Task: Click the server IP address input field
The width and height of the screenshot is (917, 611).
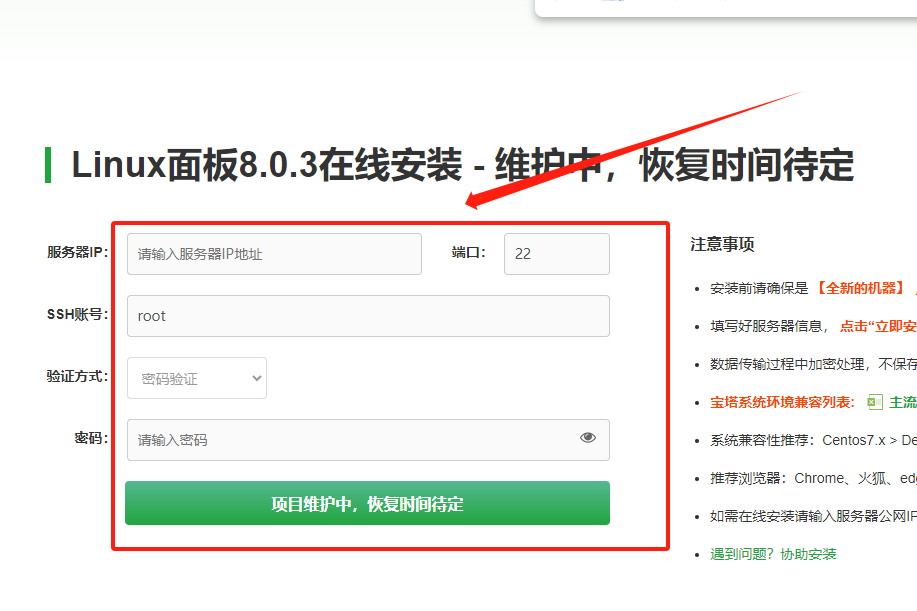Action: [274, 254]
